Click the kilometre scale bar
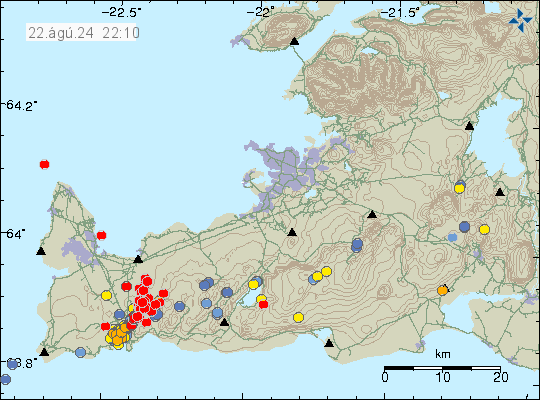540x400 pixels. pyautogui.click(x=442, y=368)
